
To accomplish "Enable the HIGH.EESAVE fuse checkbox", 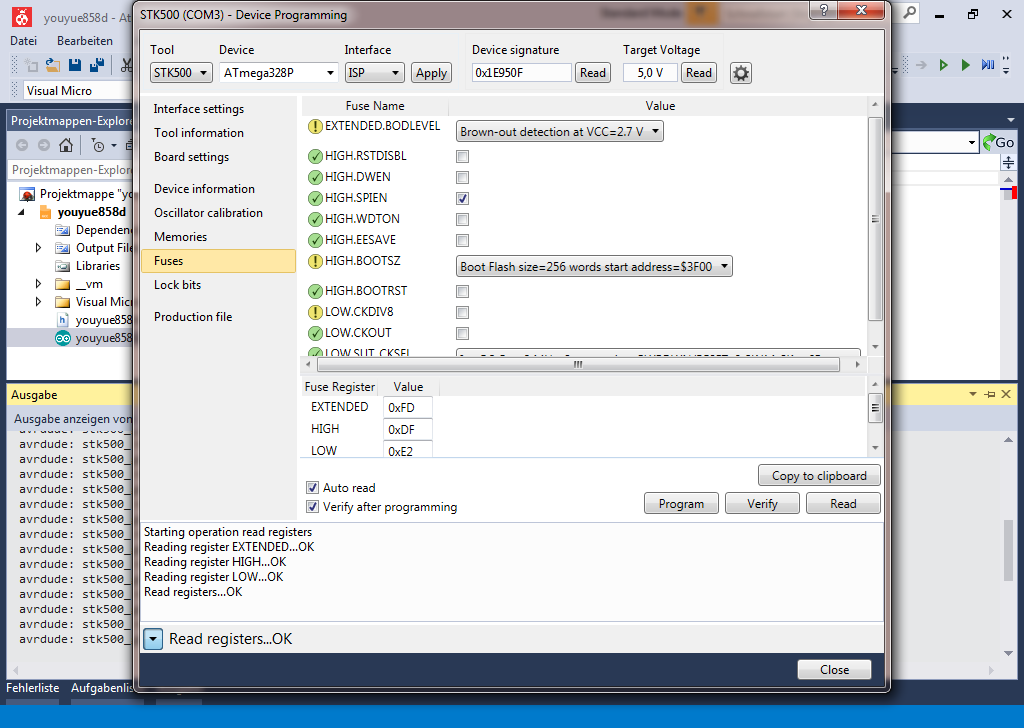I will click(x=462, y=240).
